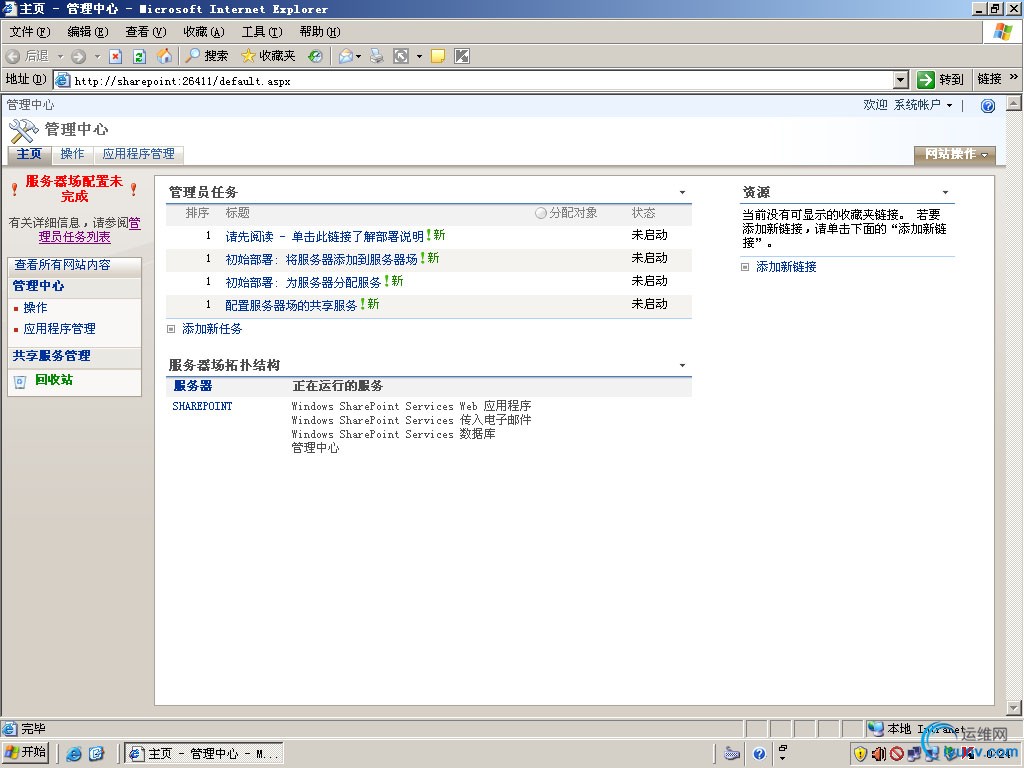
Task: Open task 将服务器添加到服务器场
Action: pyautogui.click(x=321, y=259)
